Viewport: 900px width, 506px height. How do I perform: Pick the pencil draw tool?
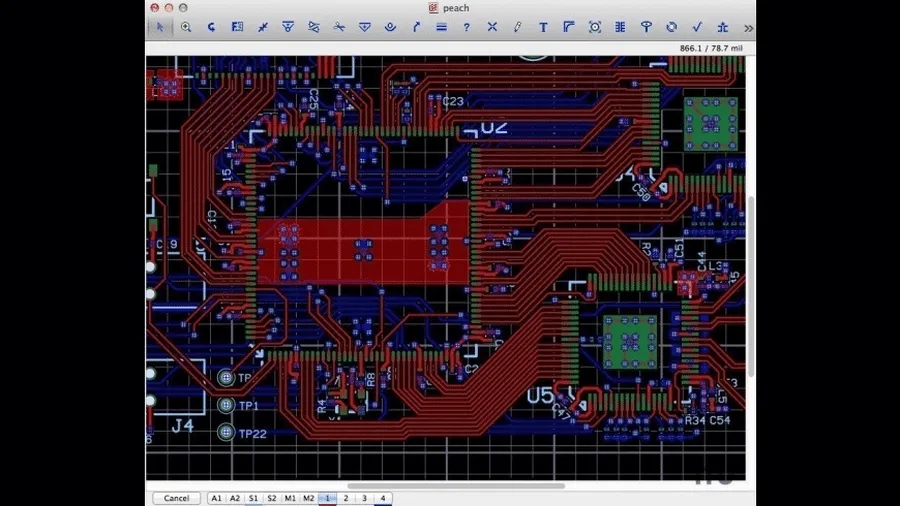[518, 27]
